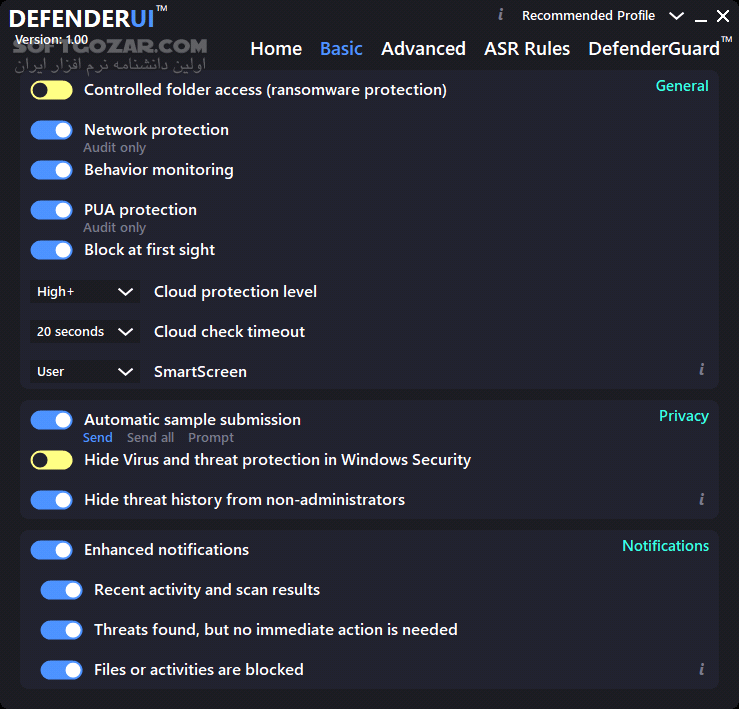This screenshot has width=739, height=709.
Task: Select the Send all sample option
Action: pyautogui.click(x=150, y=438)
